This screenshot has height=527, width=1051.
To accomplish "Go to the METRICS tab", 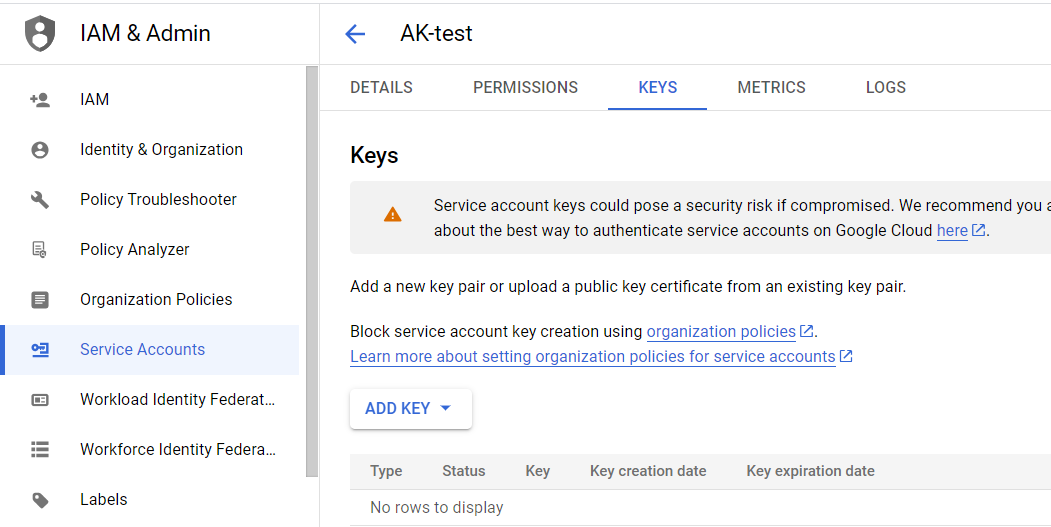I will pos(771,88).
